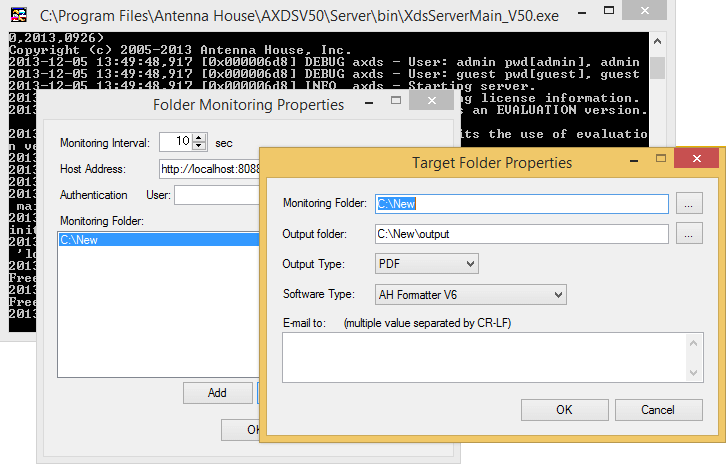This screenshot has height=465, width=726.
Task: Open the Output Type dropdown
Action: [426, 264]
